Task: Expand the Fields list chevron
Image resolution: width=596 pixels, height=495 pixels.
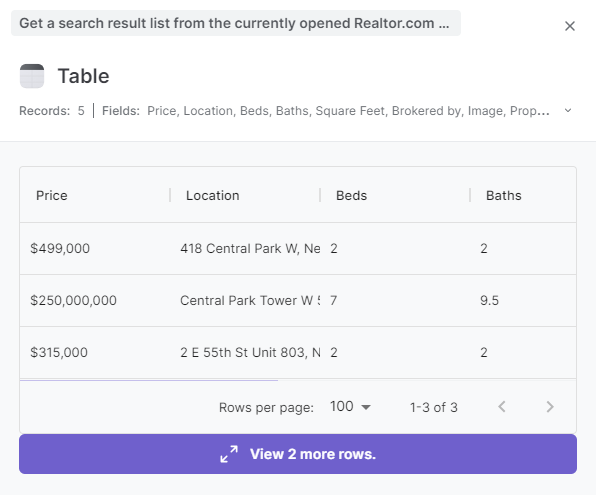Action: pyautogui.click(x=568, y=111)
